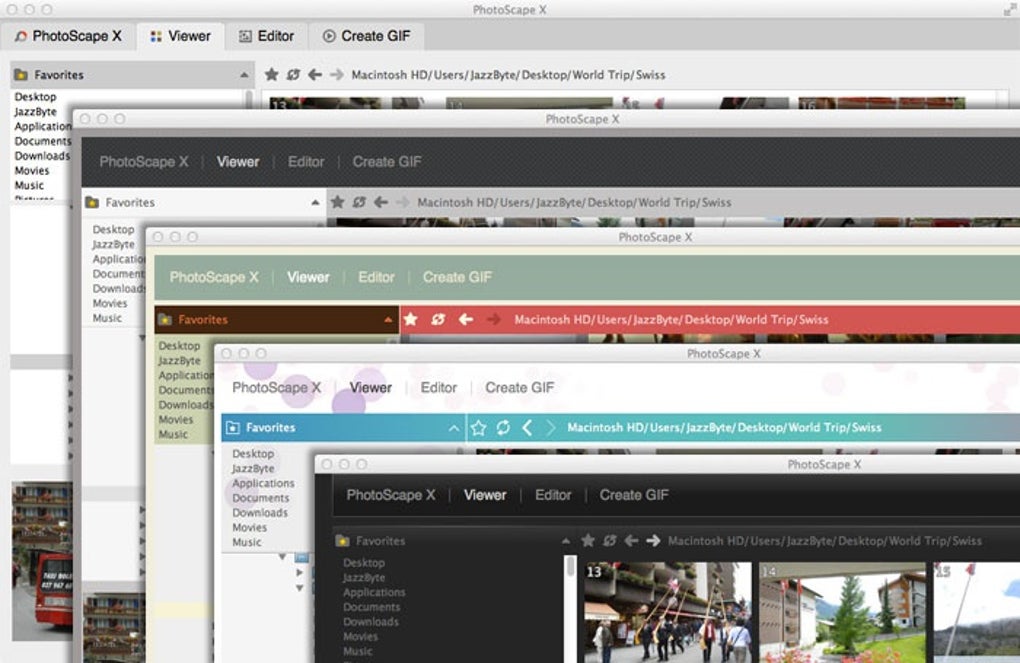This screenshot has height=663, width=1020.
Task: Open Editor in the green theme window
Action: tap(376, 277)
